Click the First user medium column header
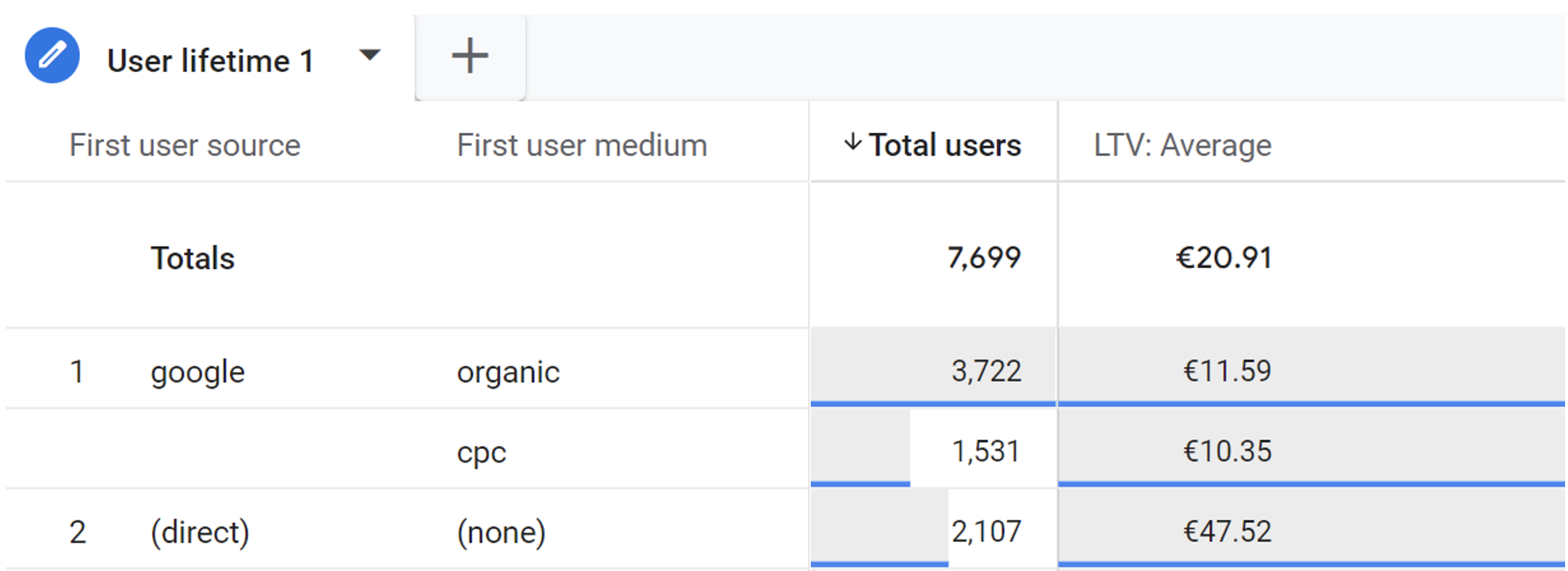 [x=582, y=145]
